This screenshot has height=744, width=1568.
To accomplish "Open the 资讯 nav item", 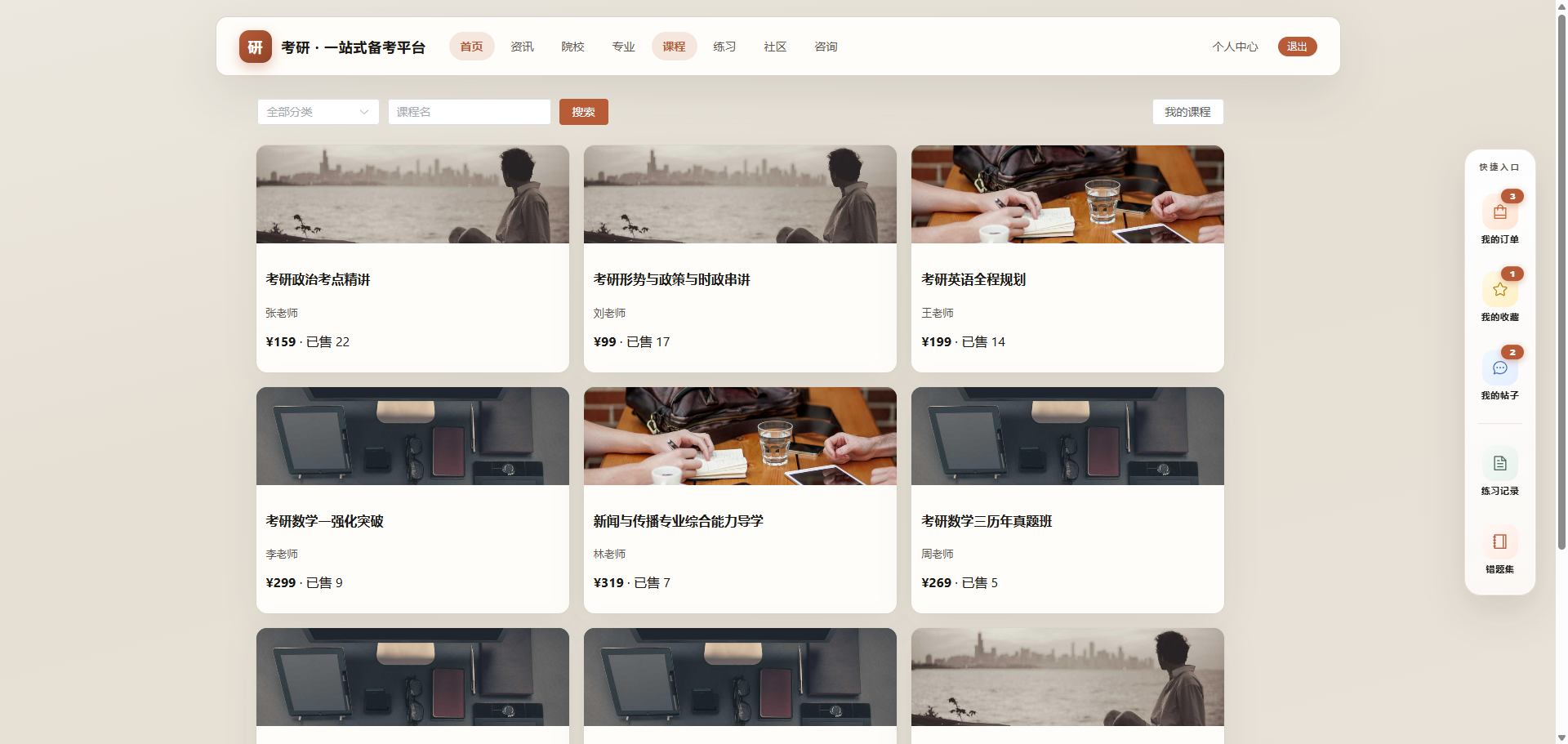I will click(522, 47).
